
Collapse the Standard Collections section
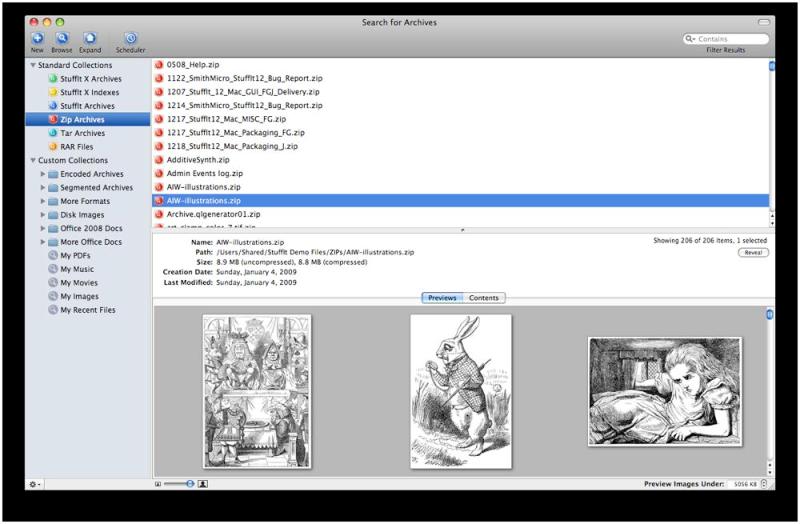33,65
